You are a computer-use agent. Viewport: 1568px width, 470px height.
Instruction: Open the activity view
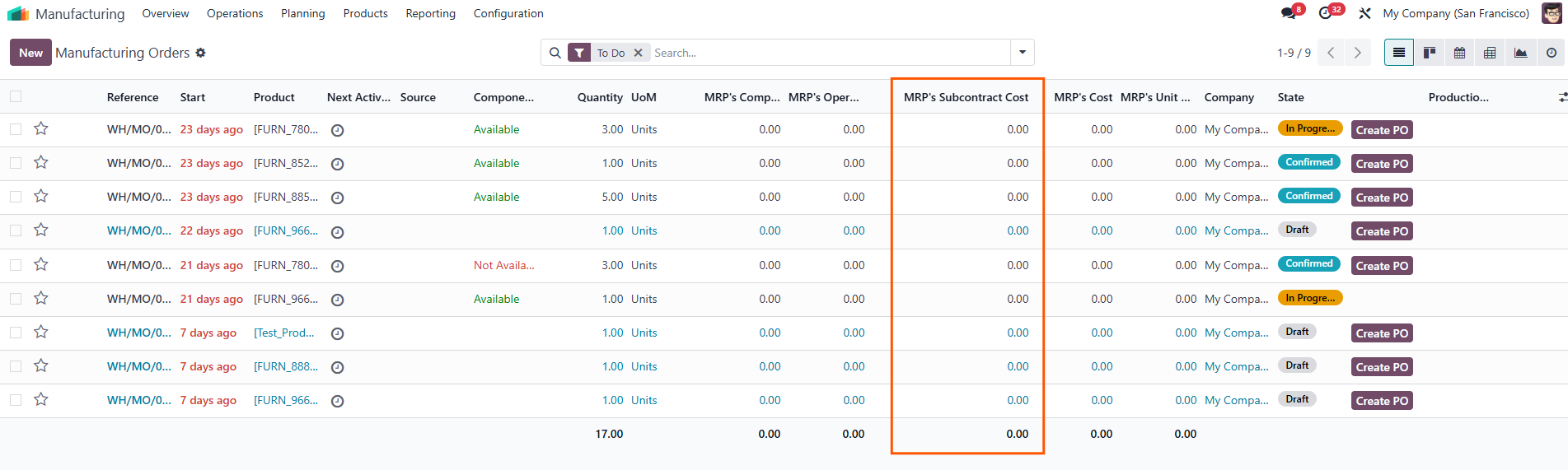pyautogui.click(x=1551, y=53)
